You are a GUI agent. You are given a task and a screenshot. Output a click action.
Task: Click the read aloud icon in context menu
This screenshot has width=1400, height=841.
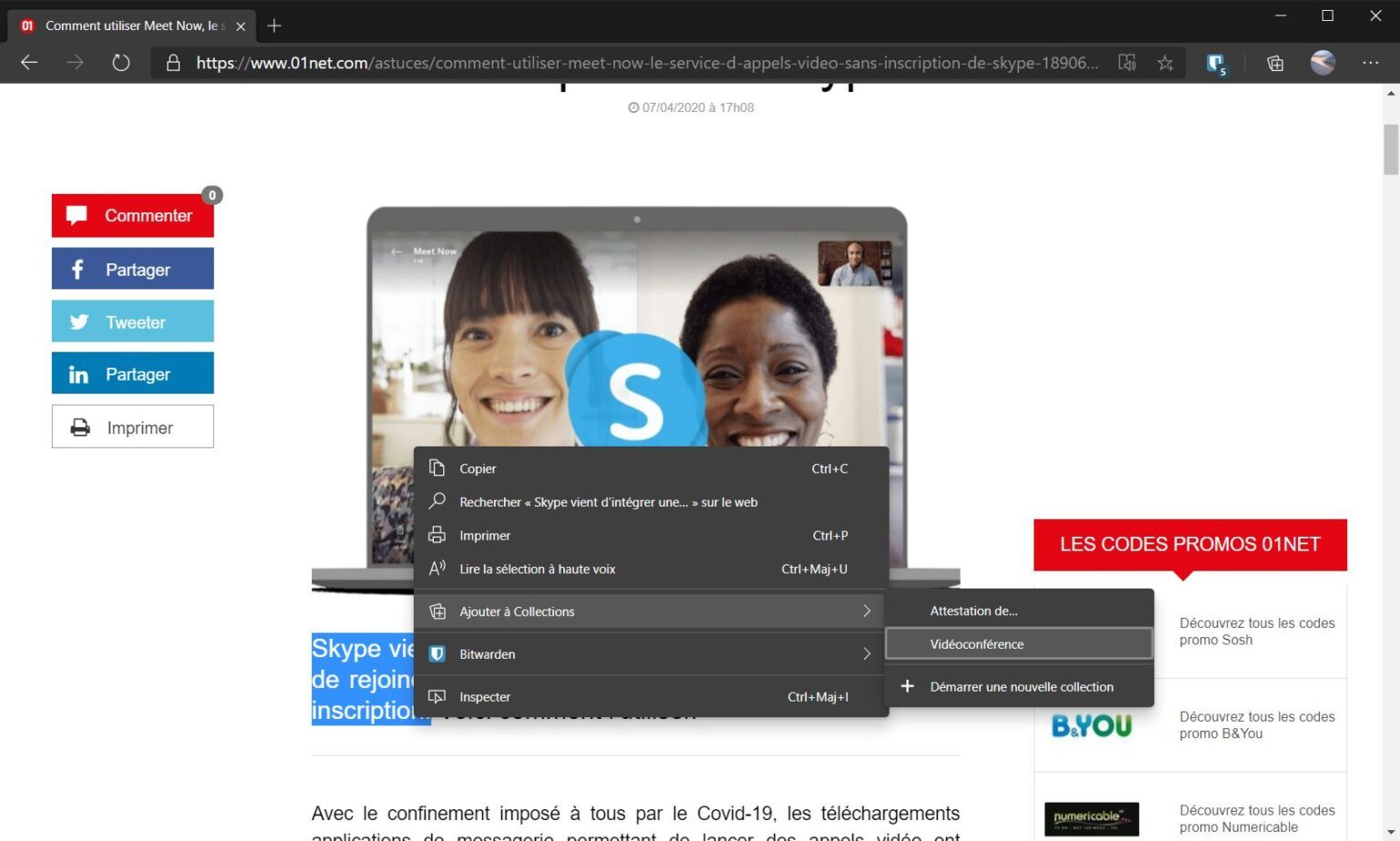[x=437, y=569]
